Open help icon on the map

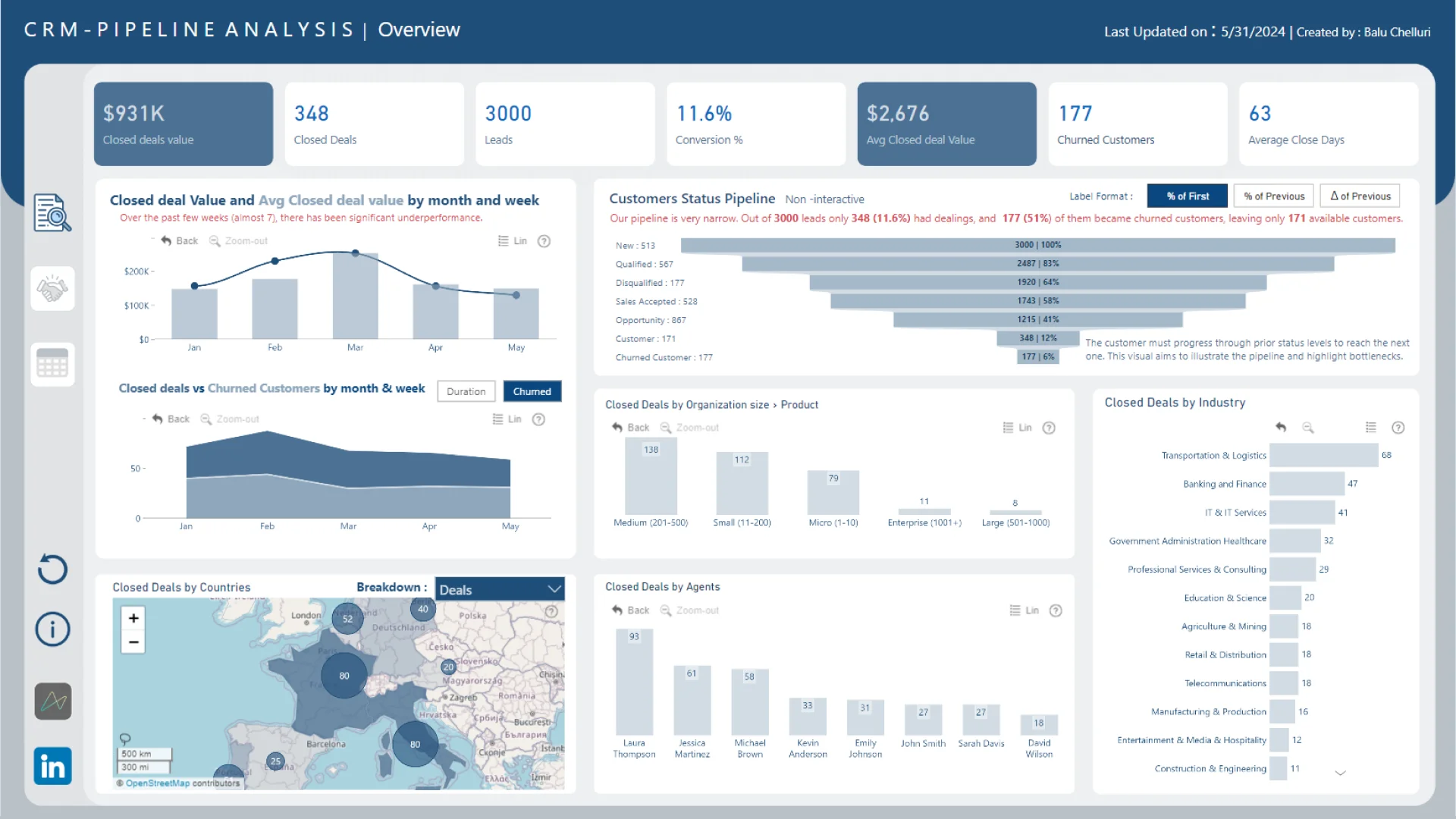click(x=551, y=611)
